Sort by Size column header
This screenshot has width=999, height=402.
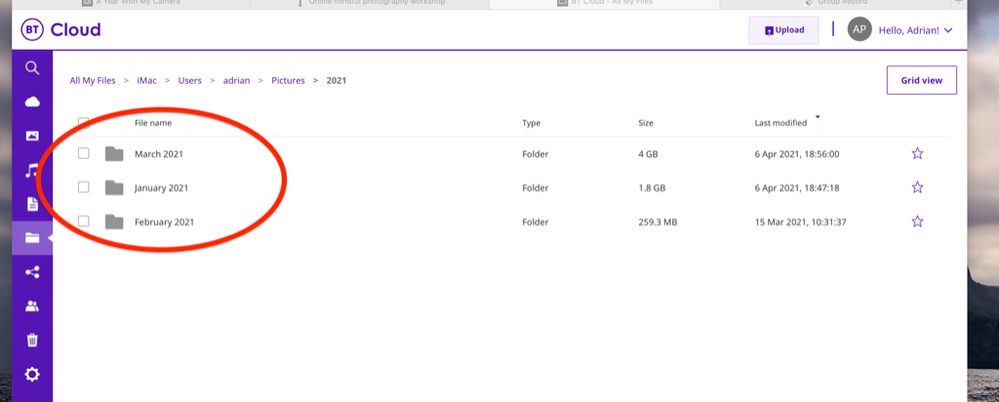(x=646, y=123)
